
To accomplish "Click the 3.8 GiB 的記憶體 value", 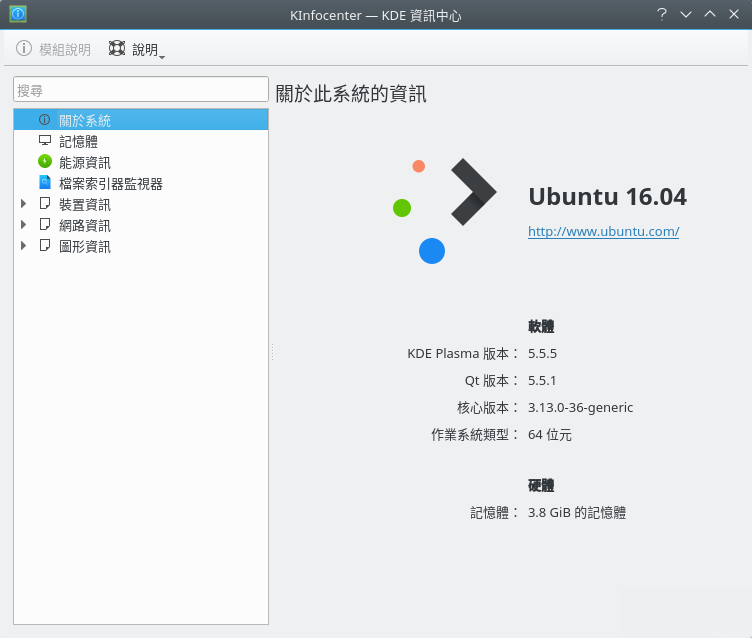I will [x=577, y=512].
